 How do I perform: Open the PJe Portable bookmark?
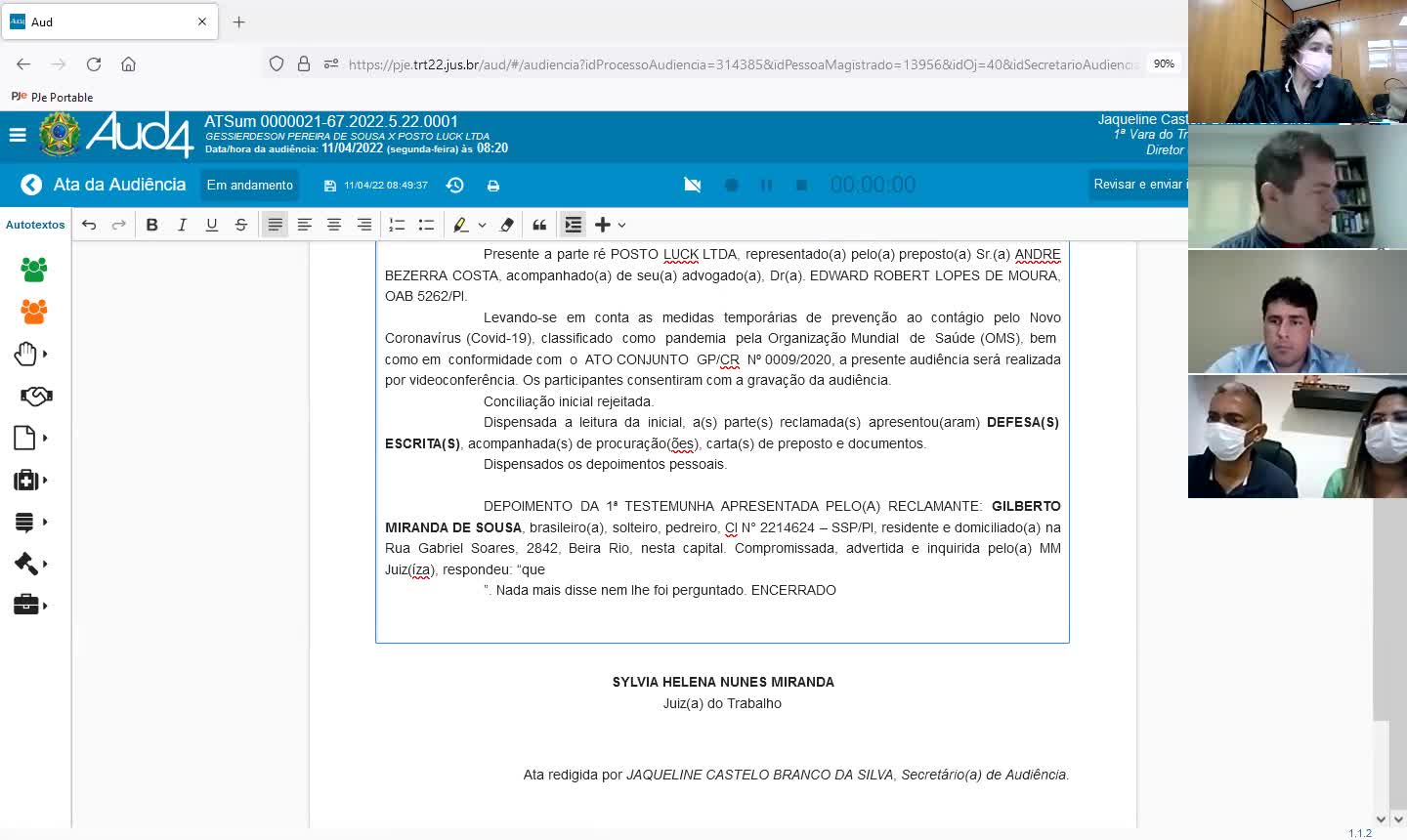(x=53, y=97)
